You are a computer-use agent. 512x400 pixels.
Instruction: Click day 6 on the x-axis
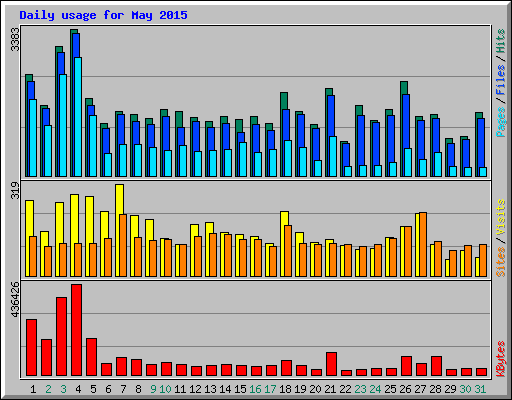(108, 389)
